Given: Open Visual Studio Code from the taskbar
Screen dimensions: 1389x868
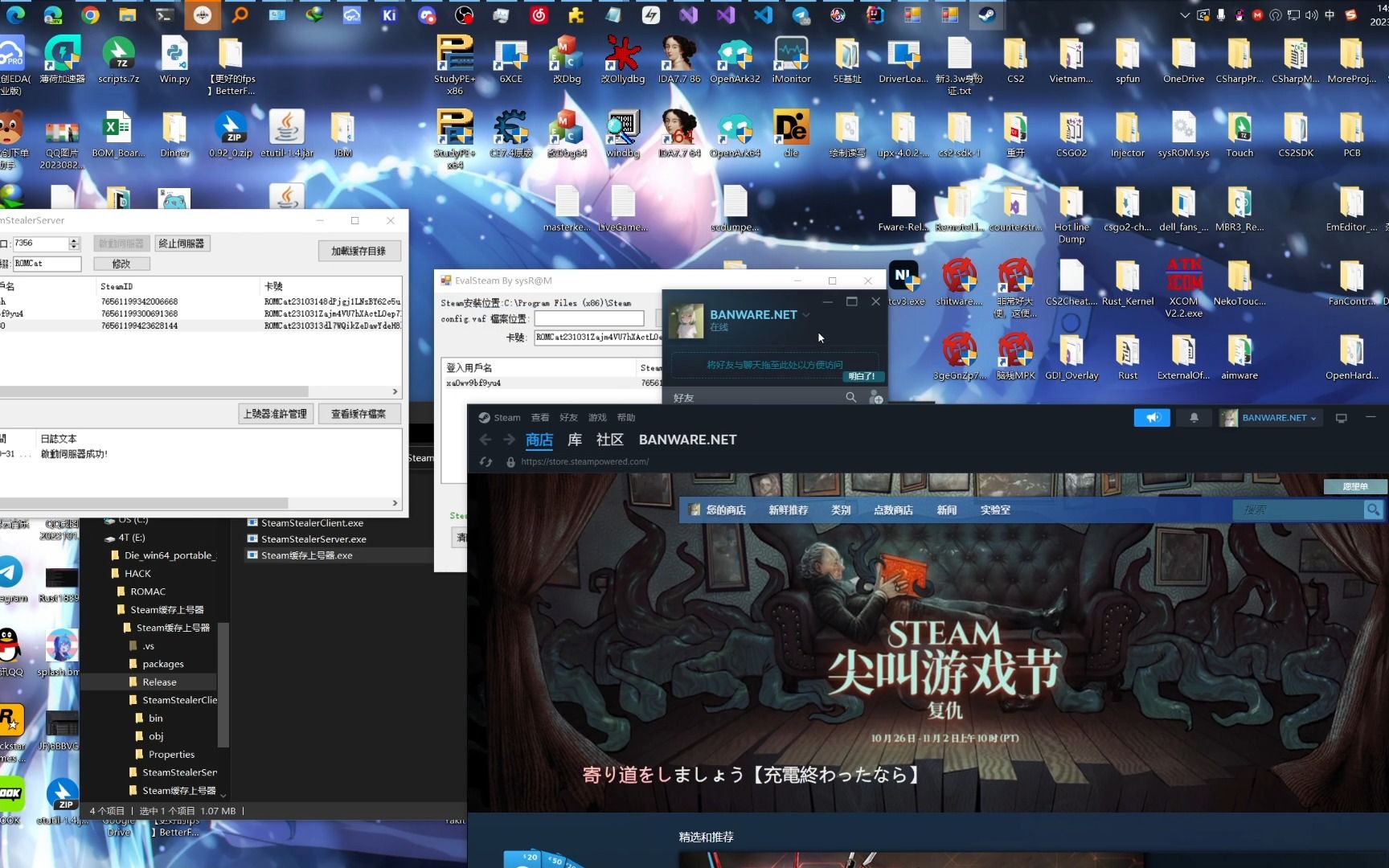Looking at the screenshot, I should pos(764,14).
